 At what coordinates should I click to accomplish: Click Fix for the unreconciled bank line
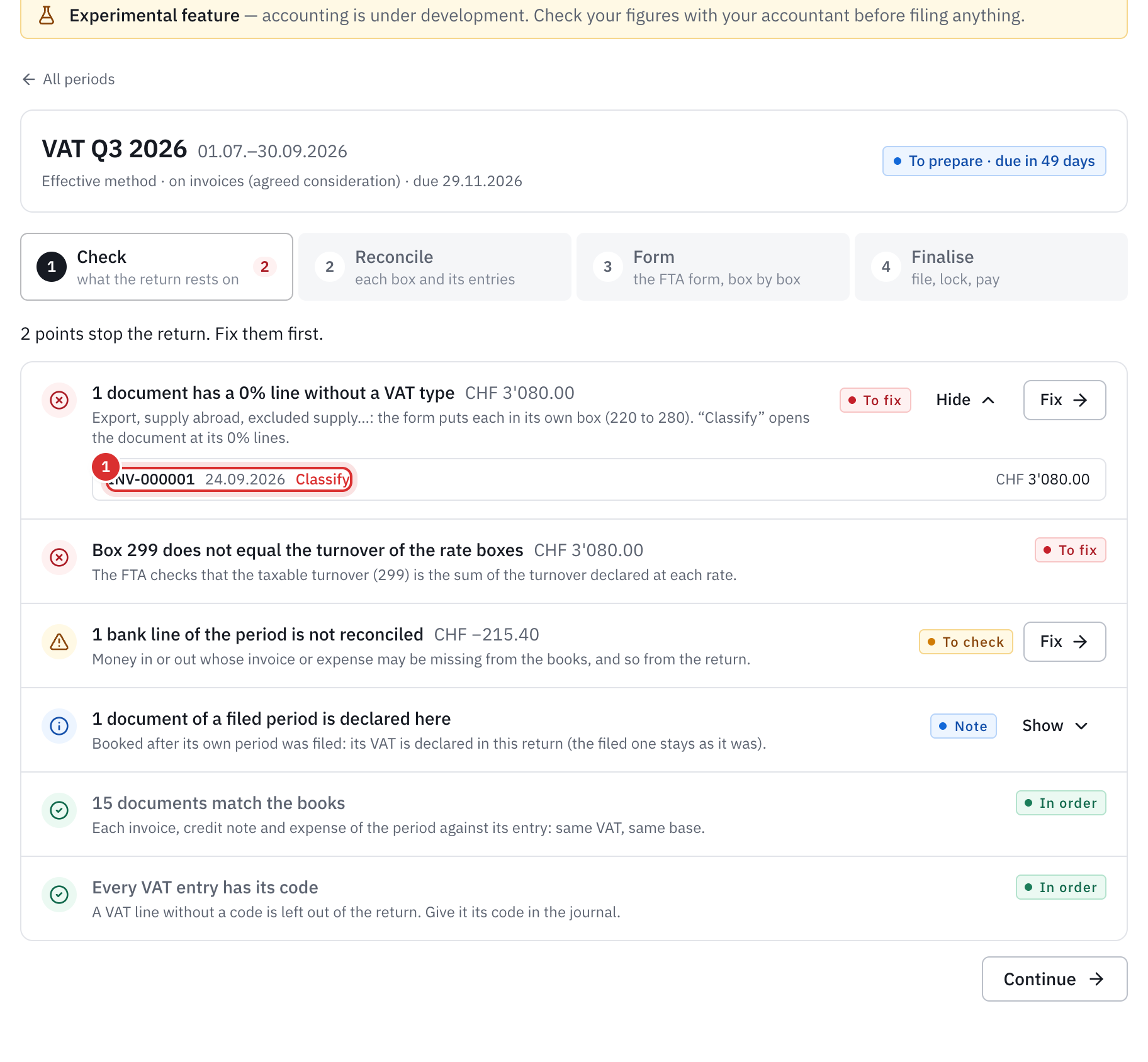[1064, 642]
